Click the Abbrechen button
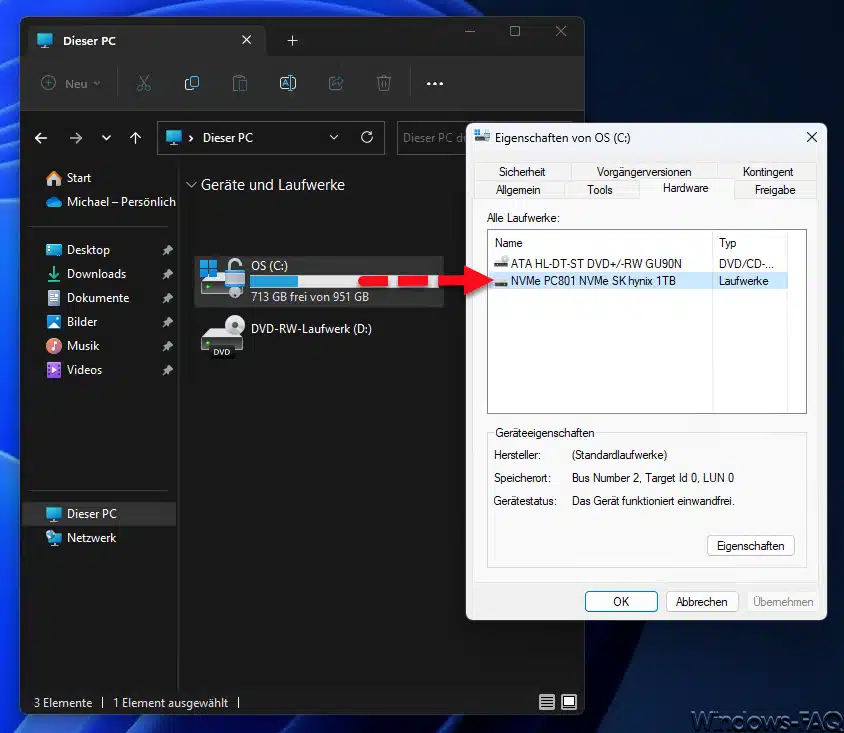The image size is (844, 733). (x=701, y=601)
